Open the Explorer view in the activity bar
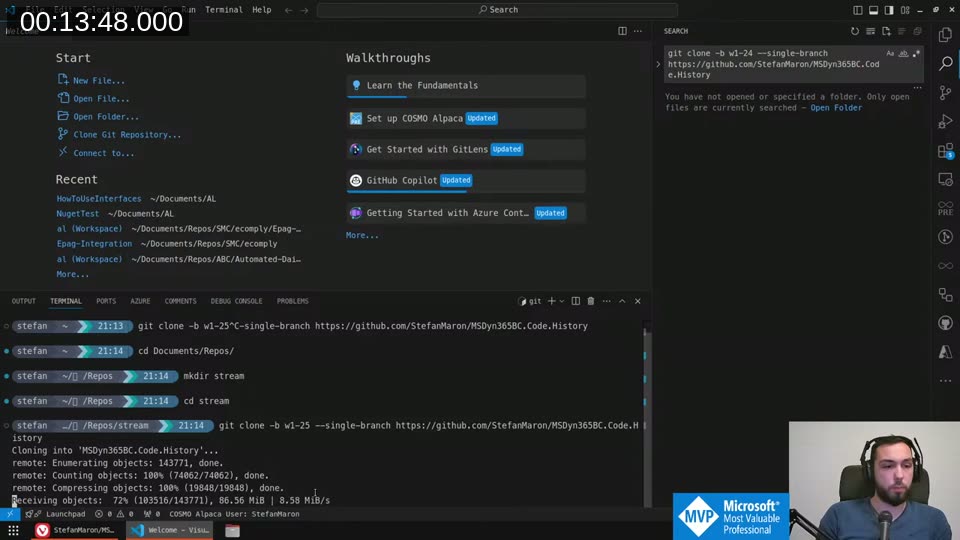Image resolution: width=960 pixels, height=540 pixels. 945,34
